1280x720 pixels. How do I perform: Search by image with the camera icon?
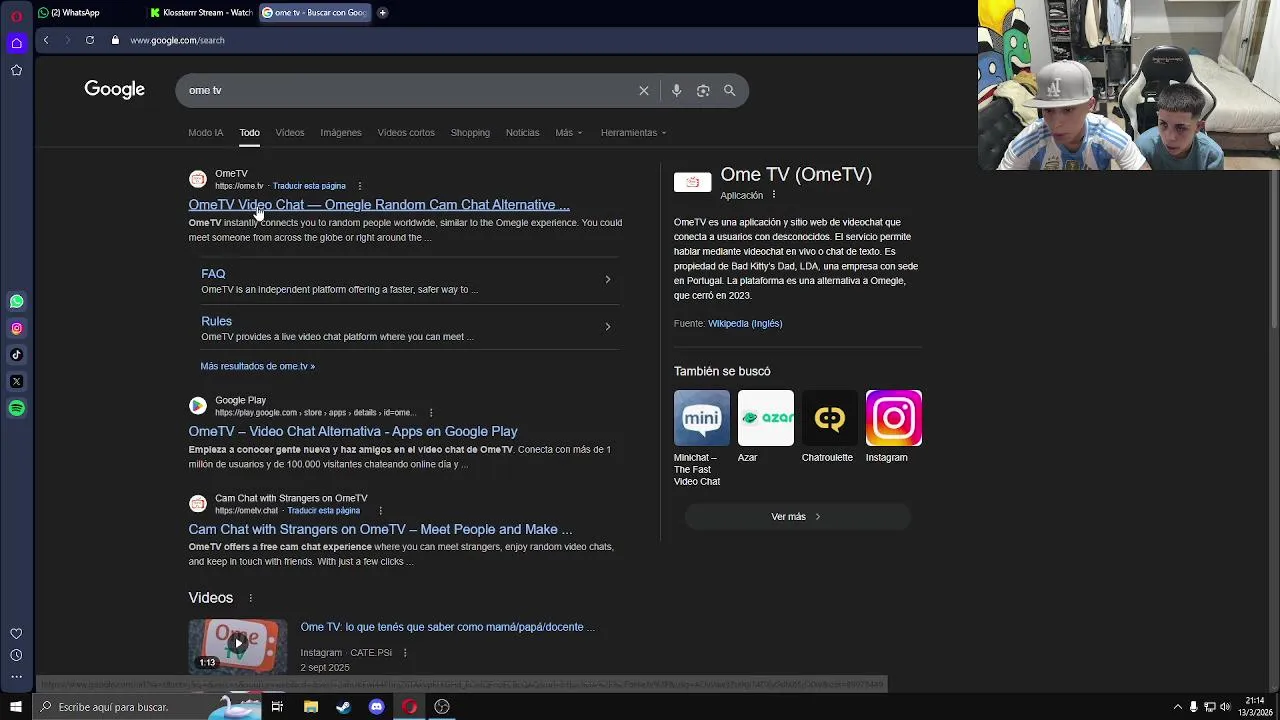[x=703, y=91]
